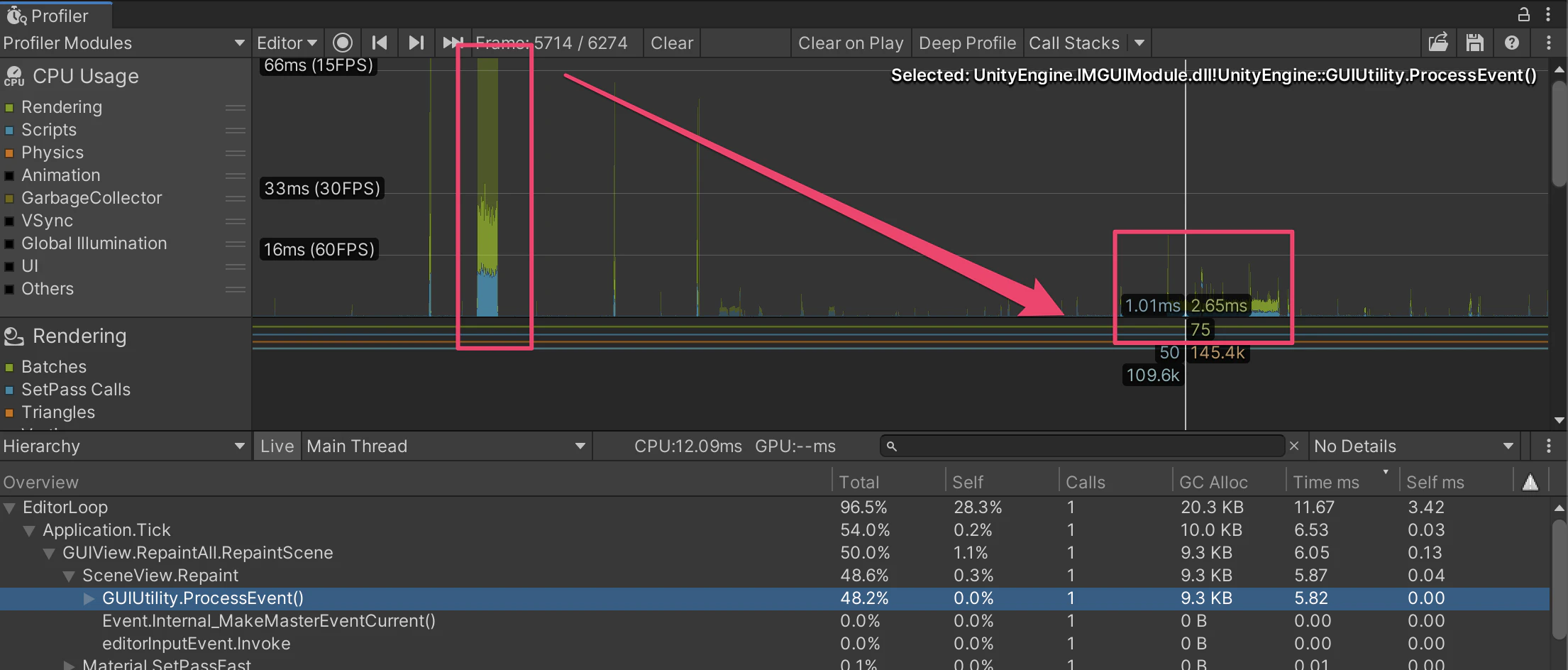
Task: Expand the GUIUtility.ProcessEvent() row
Action: [x=89, y=598]
